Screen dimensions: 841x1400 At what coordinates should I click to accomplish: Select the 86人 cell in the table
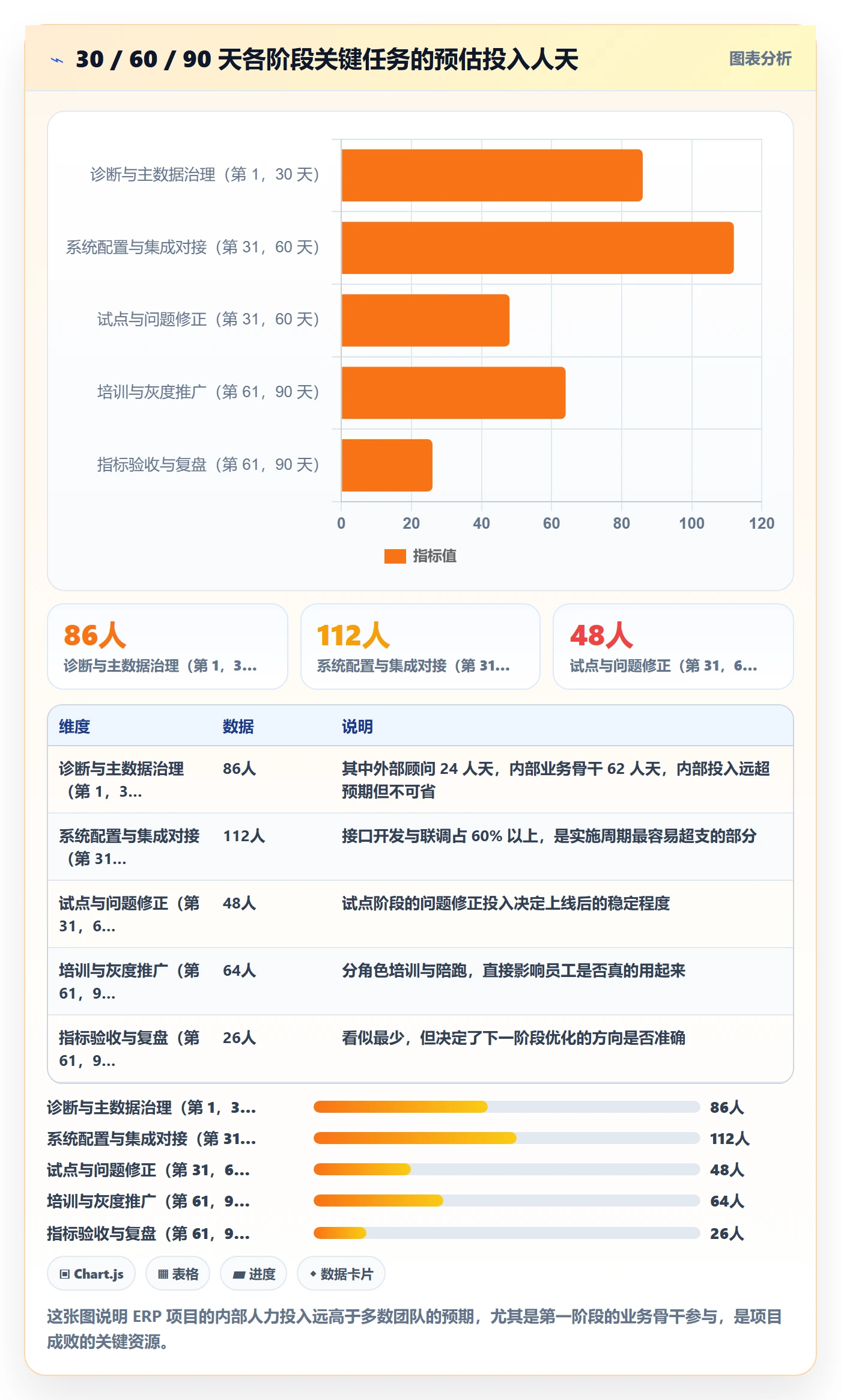click(240, 768)
